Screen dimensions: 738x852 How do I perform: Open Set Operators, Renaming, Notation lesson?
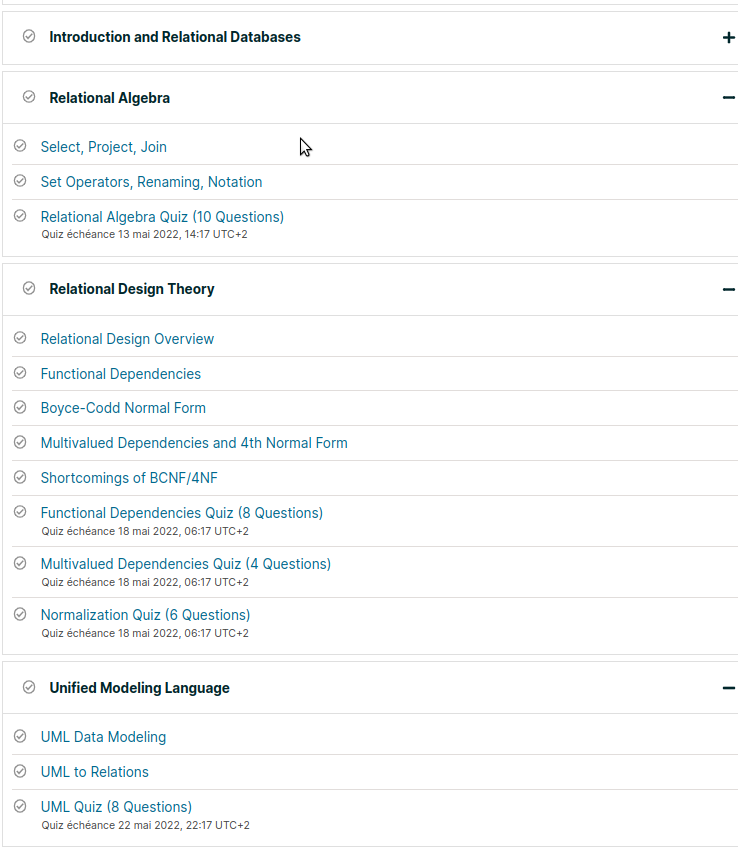click(x=151, y=182)
